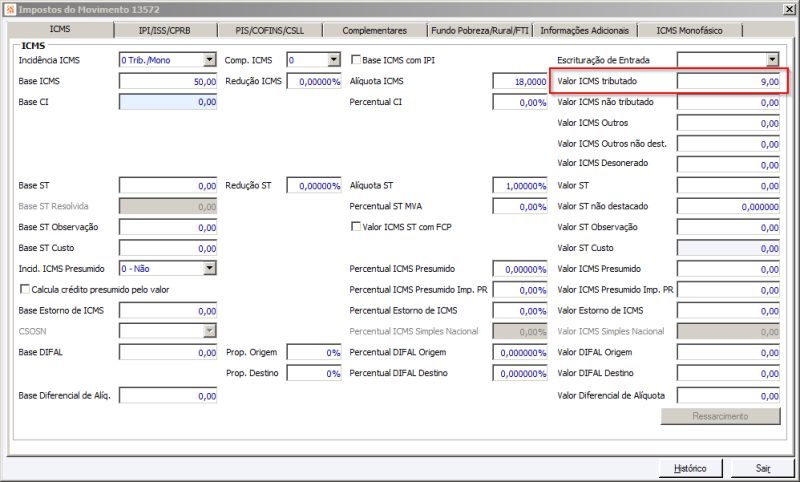The image size is (800, 482).
Task: Click the Histórico button
Action: [690, 468]
